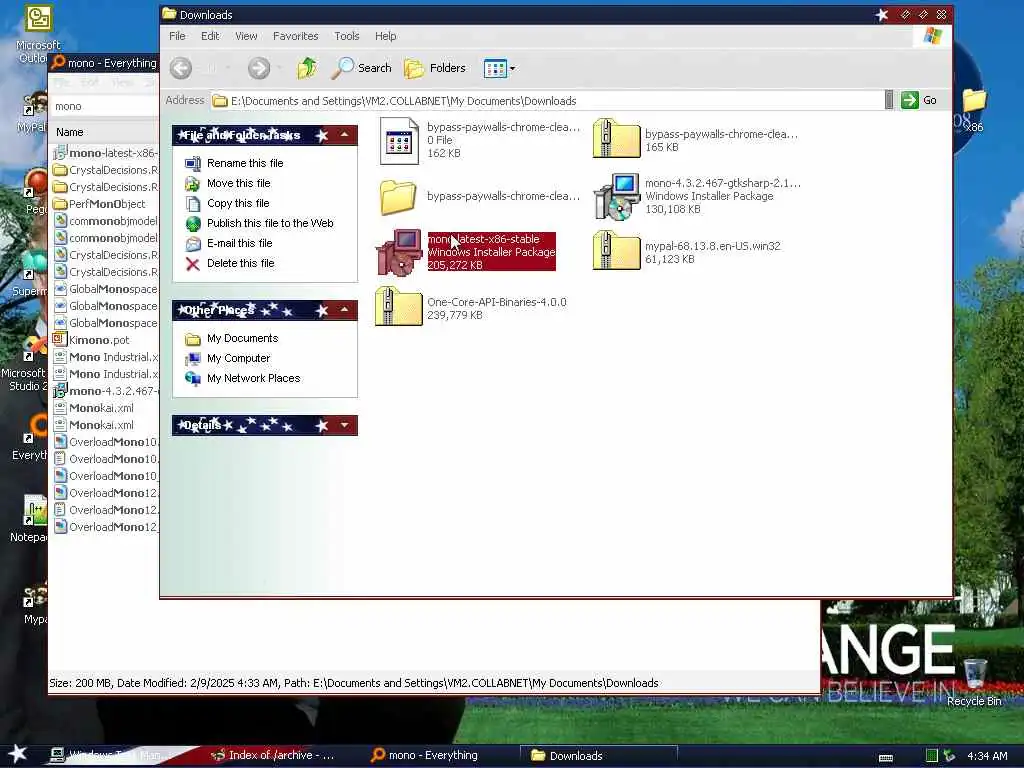Open My Computer in Other Places
This screenshot has width=1024, height=768.
[238, 359]
